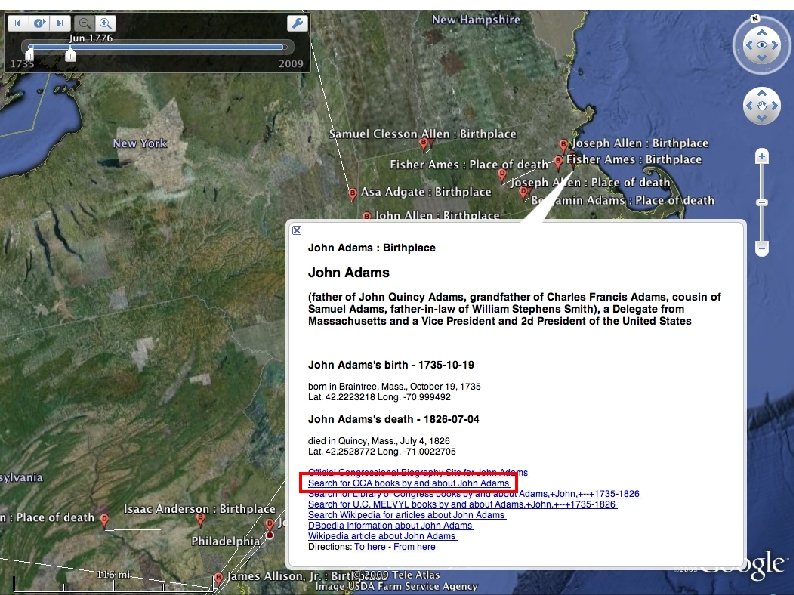The height and width of the screenshot is (595, 794).
Task: Pan map left with move joystick
Action: pyautogui.click(x=749, y=106)
